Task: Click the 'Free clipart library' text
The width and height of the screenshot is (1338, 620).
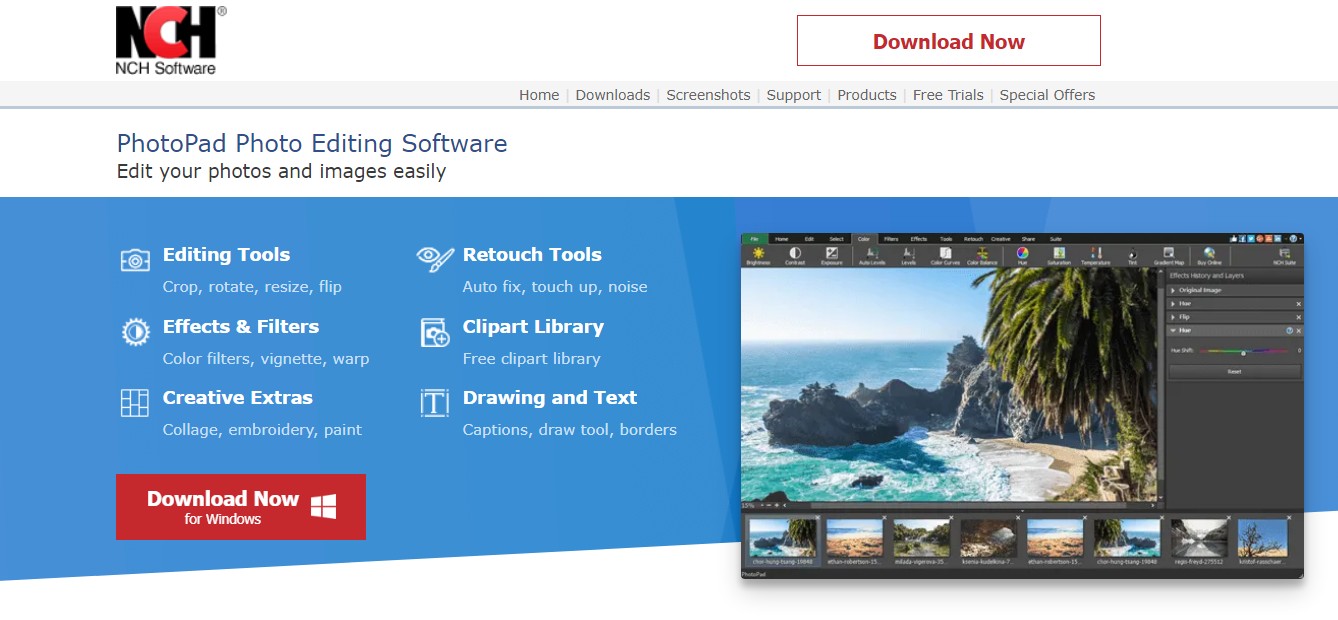Action: tap(532, 359)
